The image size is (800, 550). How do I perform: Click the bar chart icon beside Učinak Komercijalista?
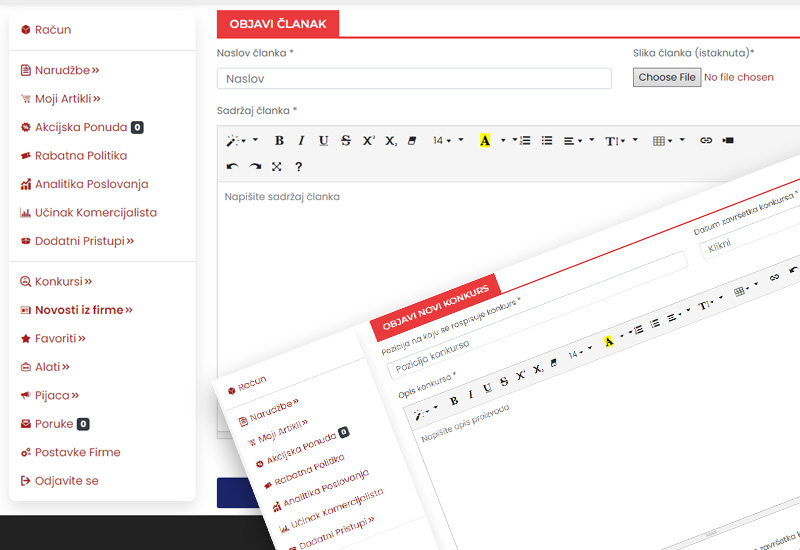pos(26,213)
